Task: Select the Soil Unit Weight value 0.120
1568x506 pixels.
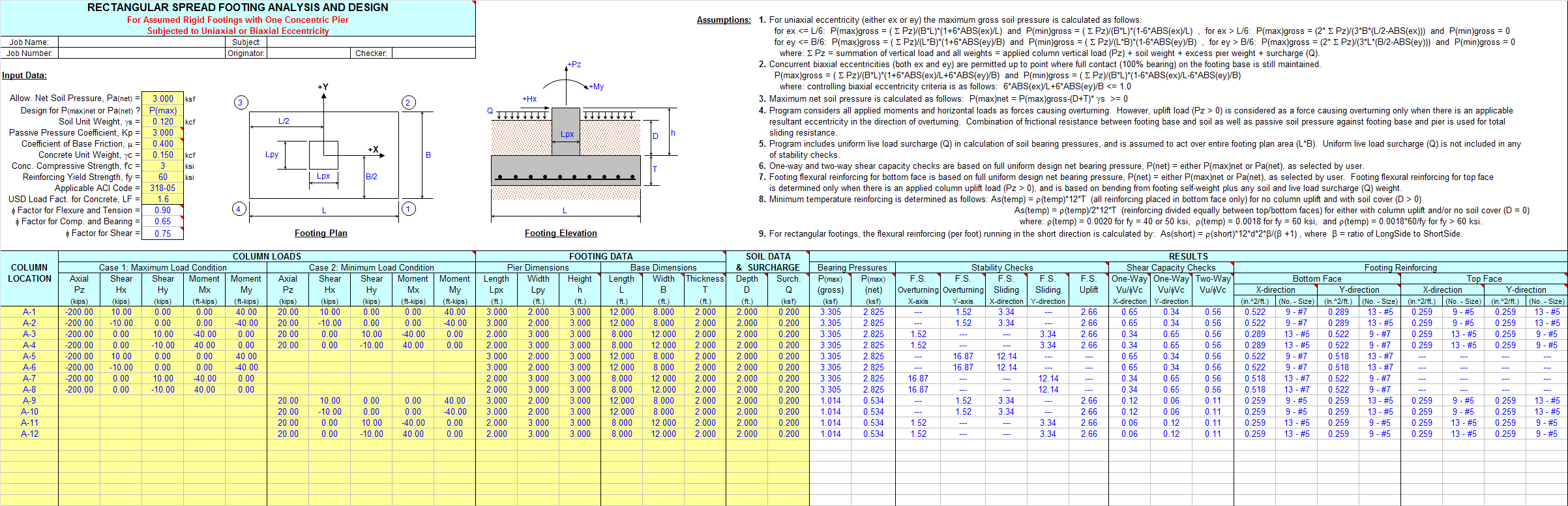Action: tap(162, 121)
